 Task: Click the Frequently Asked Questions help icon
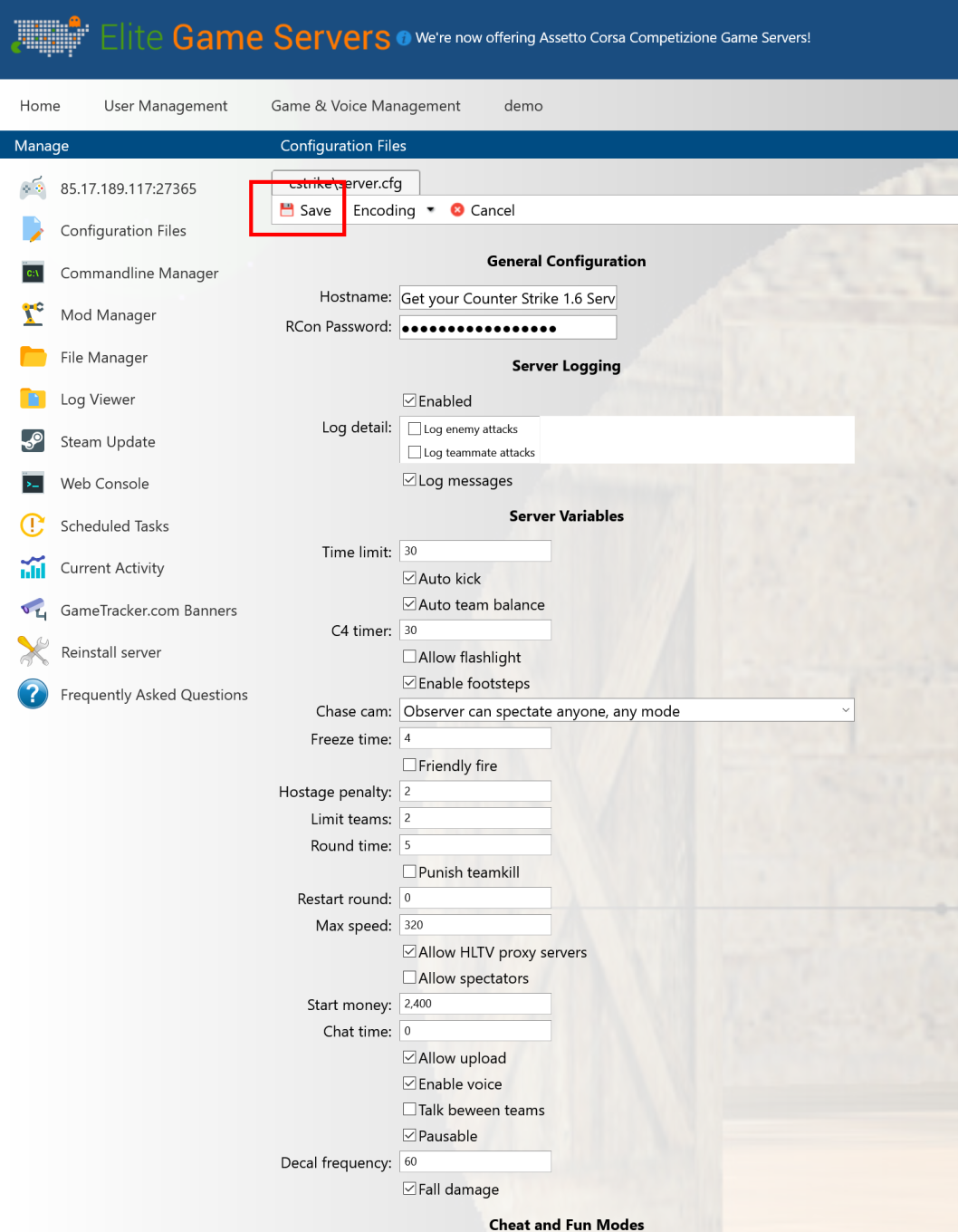click(x=34, y=694)
